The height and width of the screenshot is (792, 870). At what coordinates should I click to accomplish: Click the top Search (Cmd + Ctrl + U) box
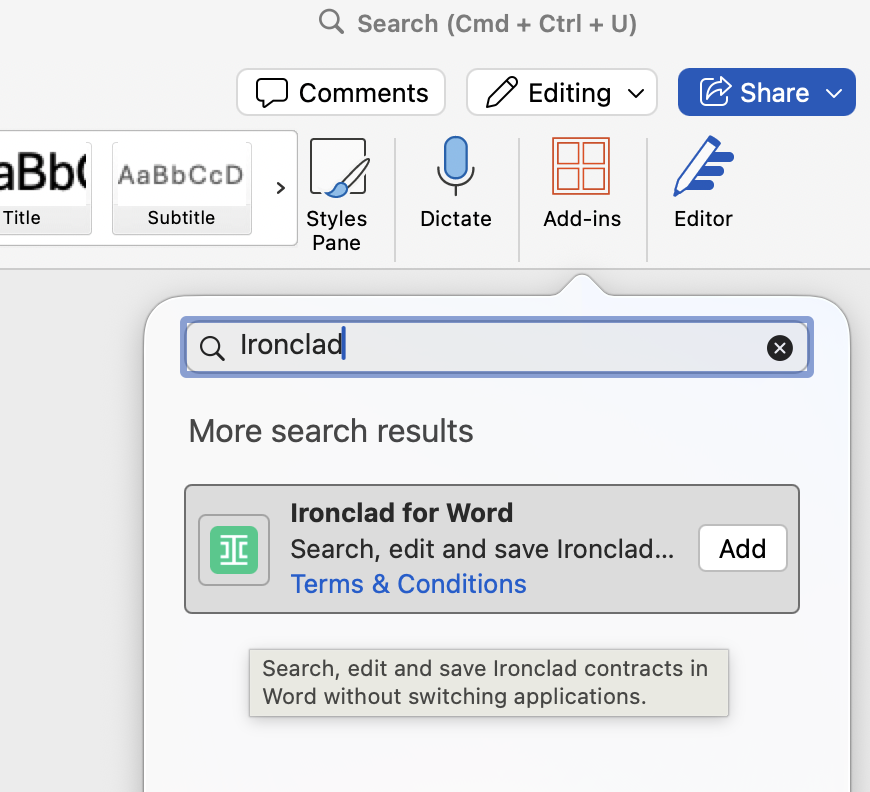pyautogui.click(x=478, y=23)
